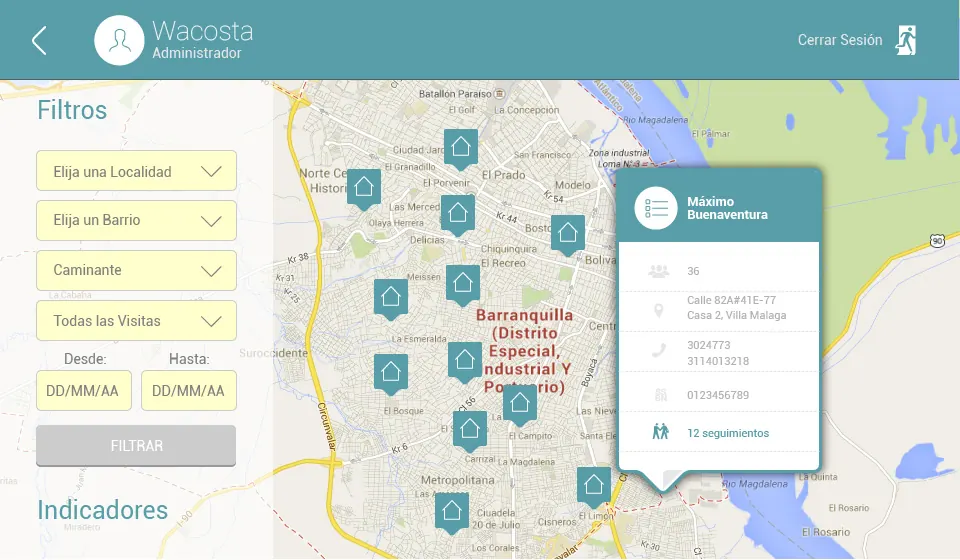Select the house marker near Las Mercedes

(x=458, y=215)
